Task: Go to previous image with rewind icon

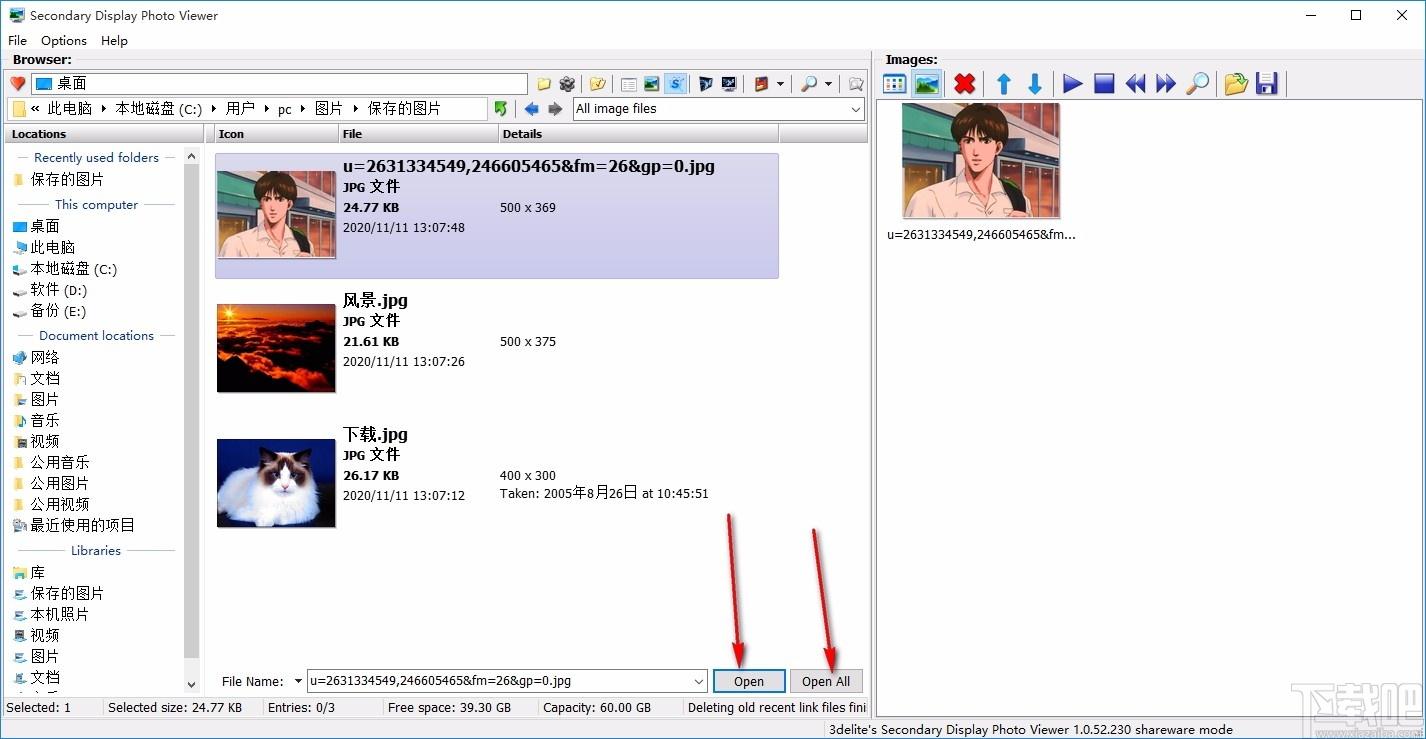Action: point(1135,84)
